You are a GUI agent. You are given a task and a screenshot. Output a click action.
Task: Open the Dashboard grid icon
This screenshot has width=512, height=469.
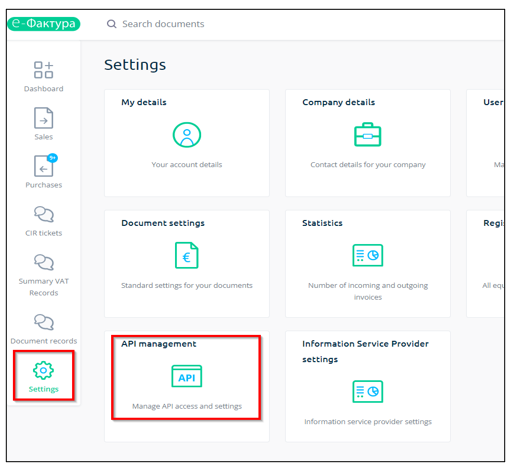click(43, 70)
